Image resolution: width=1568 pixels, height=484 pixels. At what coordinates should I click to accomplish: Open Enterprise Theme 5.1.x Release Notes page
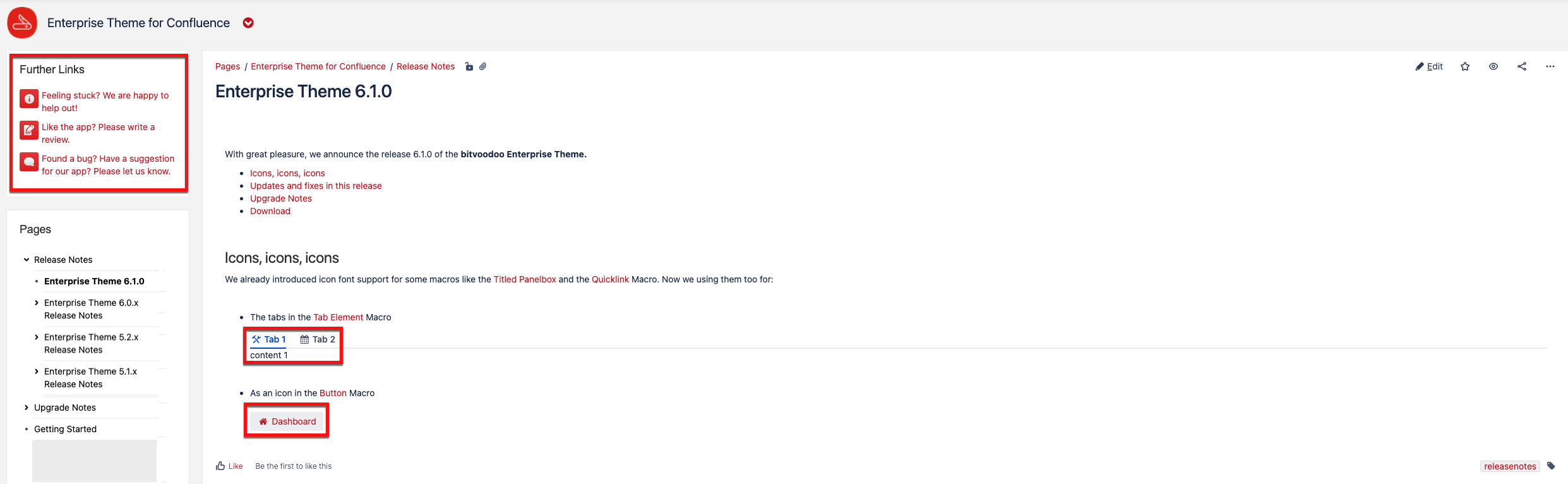tap(90, 378)
